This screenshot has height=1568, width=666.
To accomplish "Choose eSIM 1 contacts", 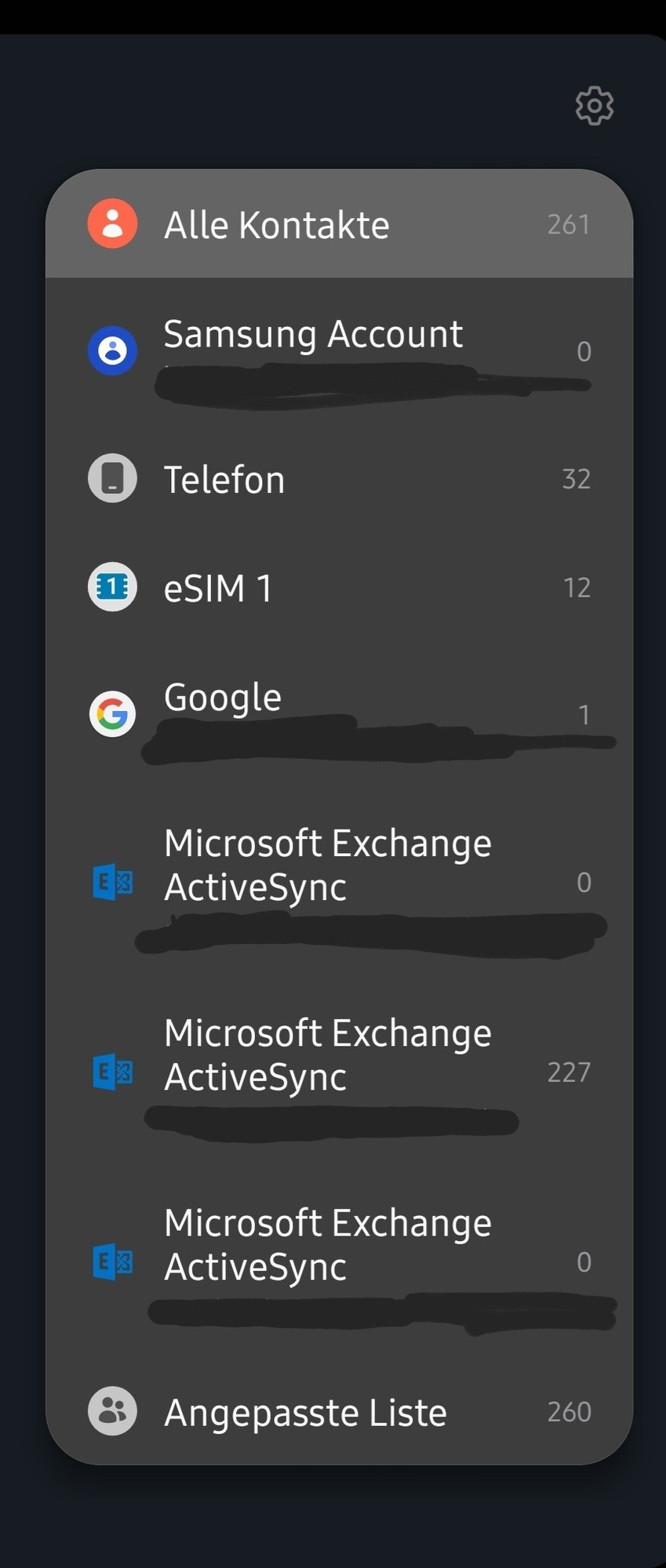I will (339, 587).
